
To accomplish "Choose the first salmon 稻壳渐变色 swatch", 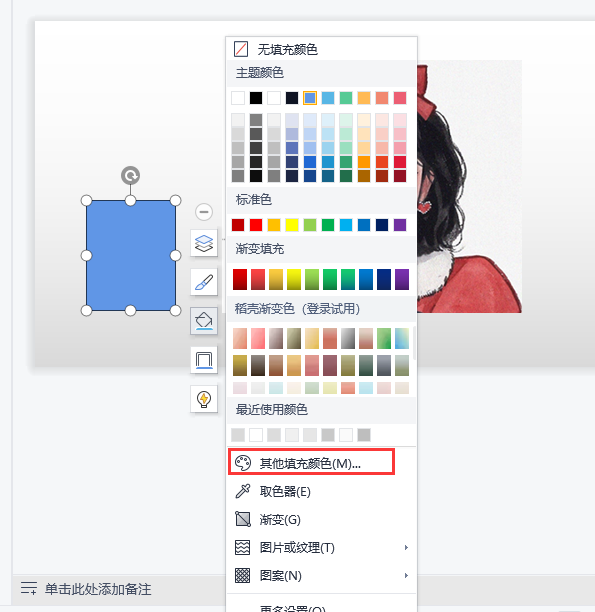I will [240, 338].
